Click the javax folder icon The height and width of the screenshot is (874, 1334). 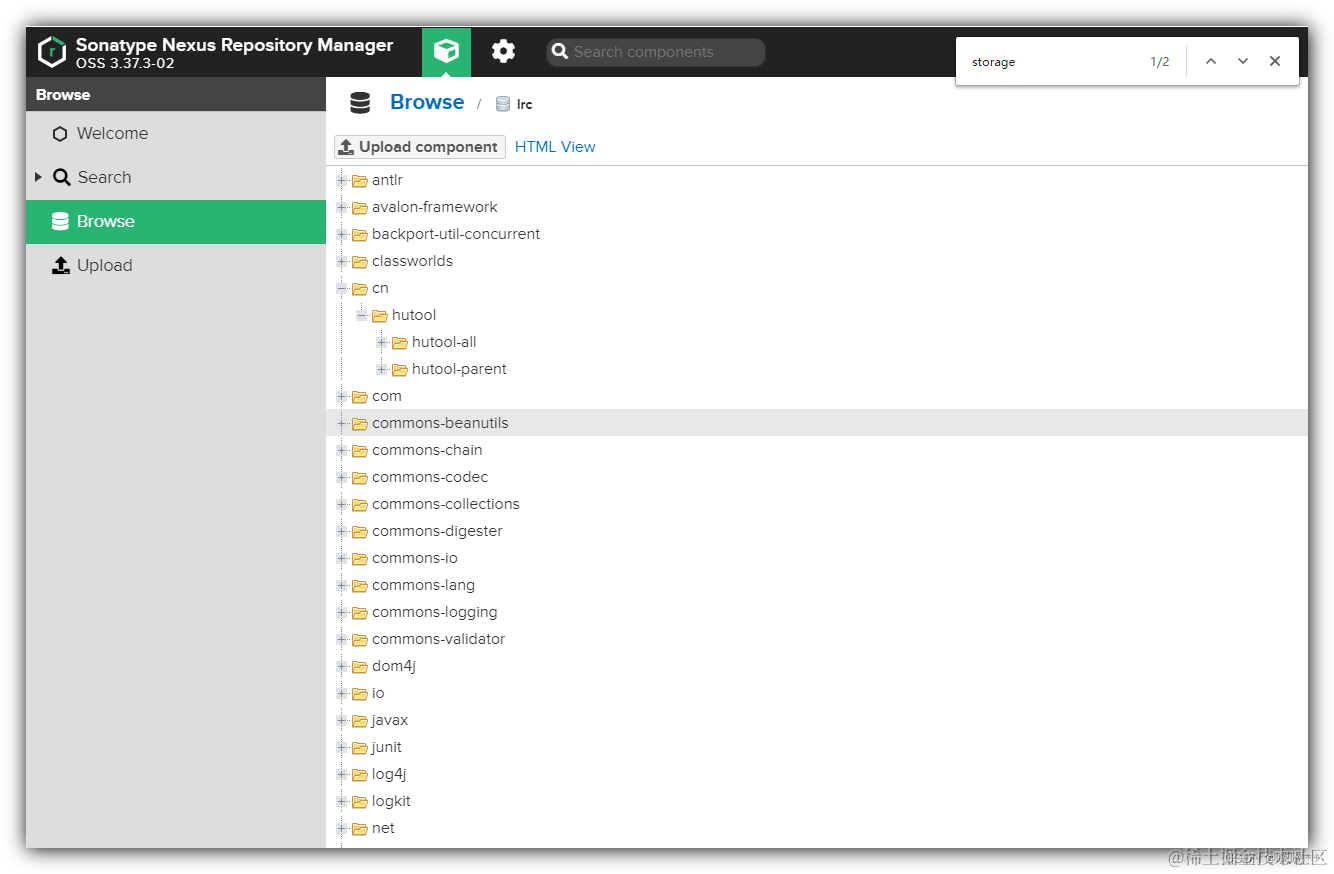pyautogui.click(x=360, y=721)
